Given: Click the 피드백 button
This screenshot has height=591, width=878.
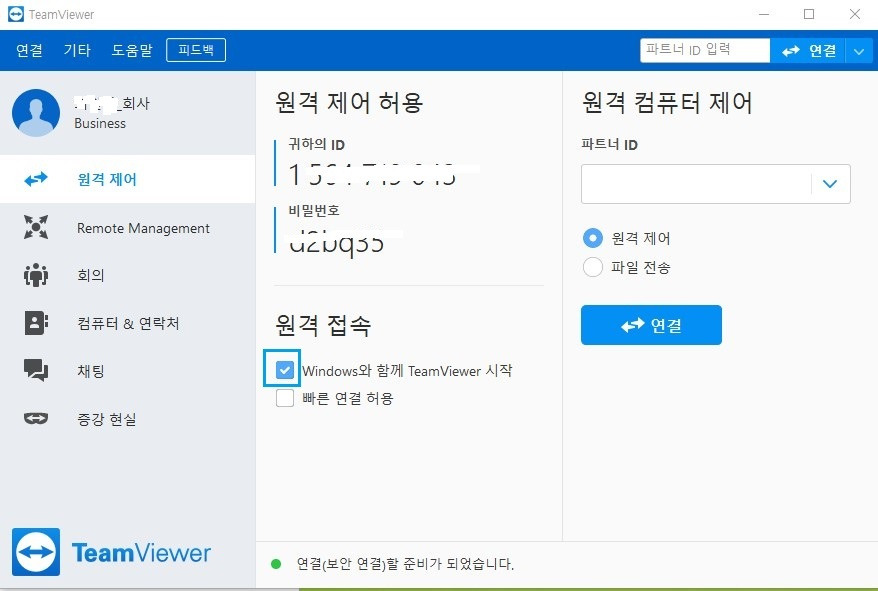Looking at the screenshot, I should click(x=196, y=50).
